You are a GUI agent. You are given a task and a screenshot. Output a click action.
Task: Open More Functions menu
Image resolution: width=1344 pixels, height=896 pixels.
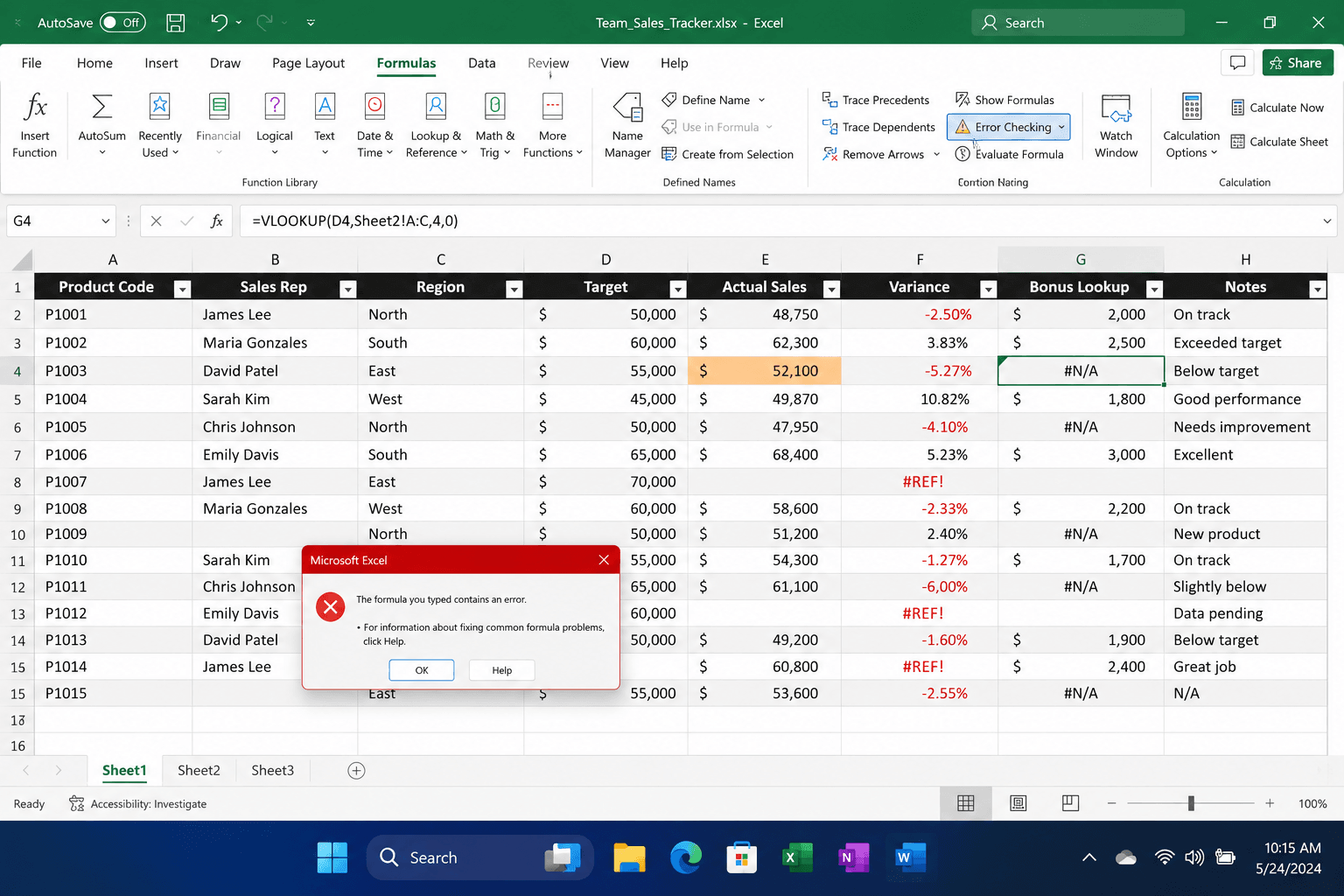click(x=552, y=125)
